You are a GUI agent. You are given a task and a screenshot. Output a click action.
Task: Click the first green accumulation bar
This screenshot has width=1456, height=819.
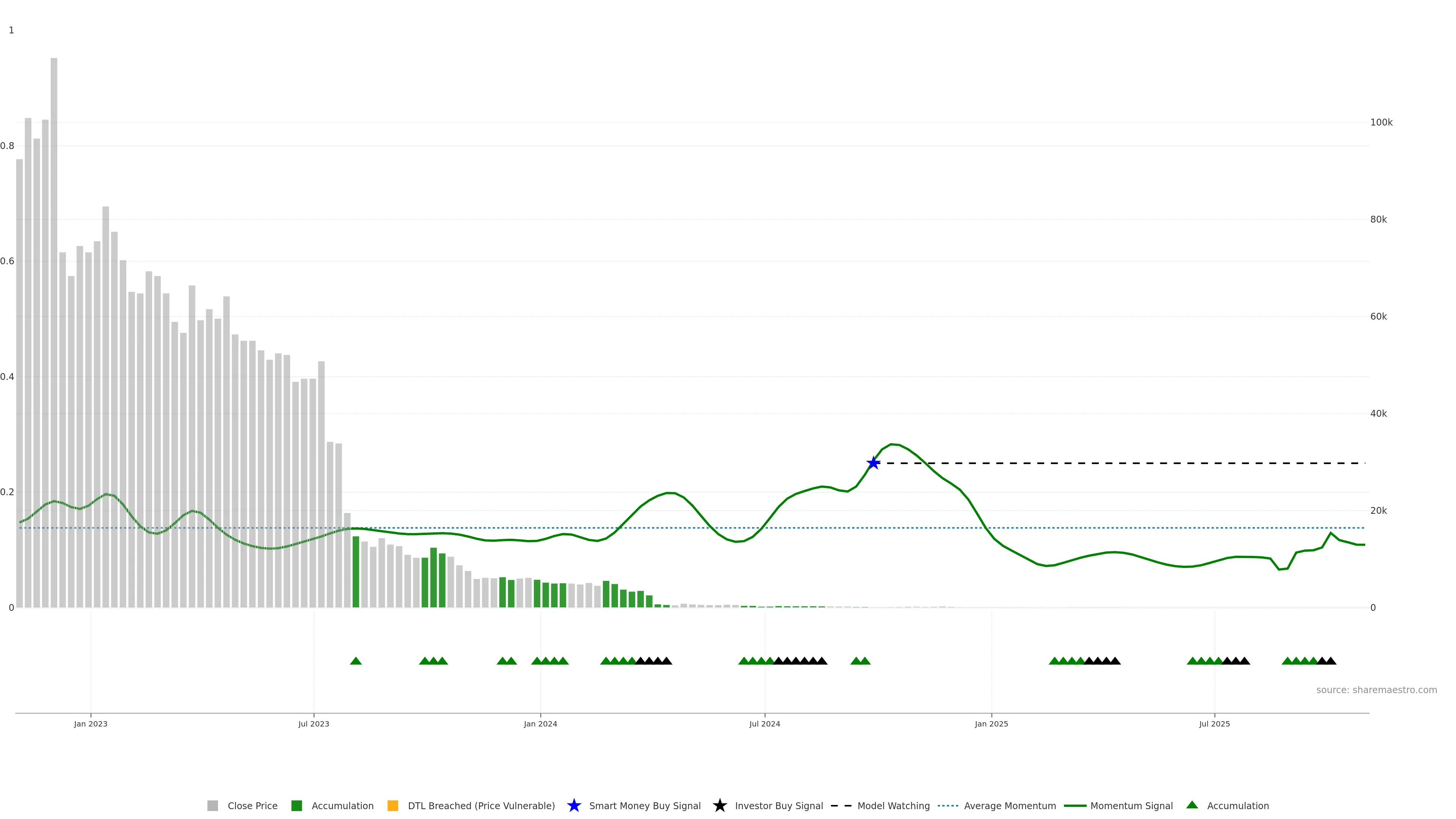point(356,572)
